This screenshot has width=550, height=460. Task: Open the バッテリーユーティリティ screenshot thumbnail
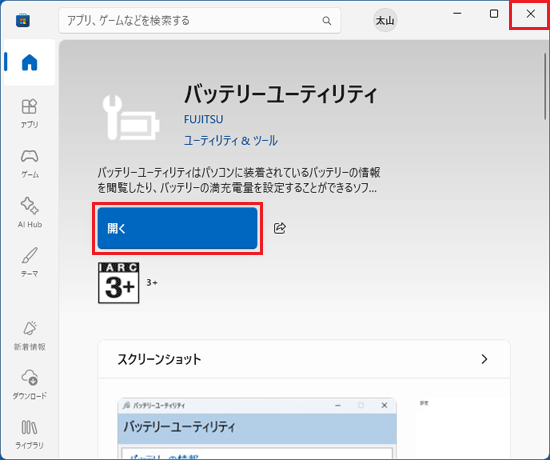click(257, 428)
